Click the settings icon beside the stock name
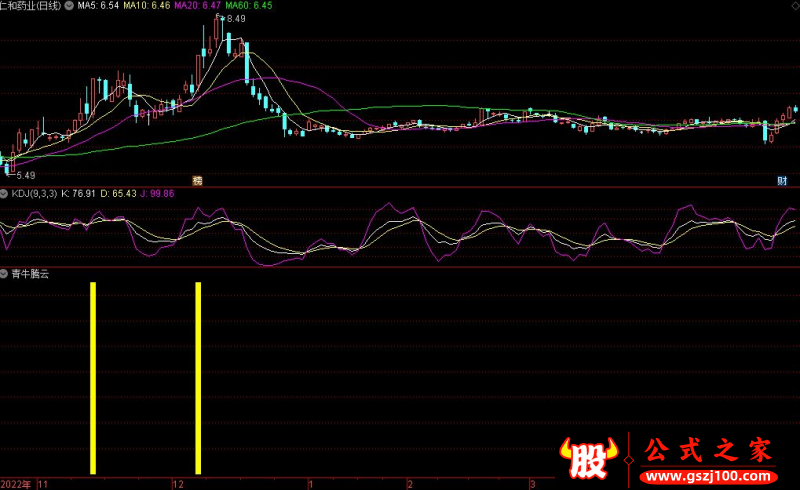 68,6
